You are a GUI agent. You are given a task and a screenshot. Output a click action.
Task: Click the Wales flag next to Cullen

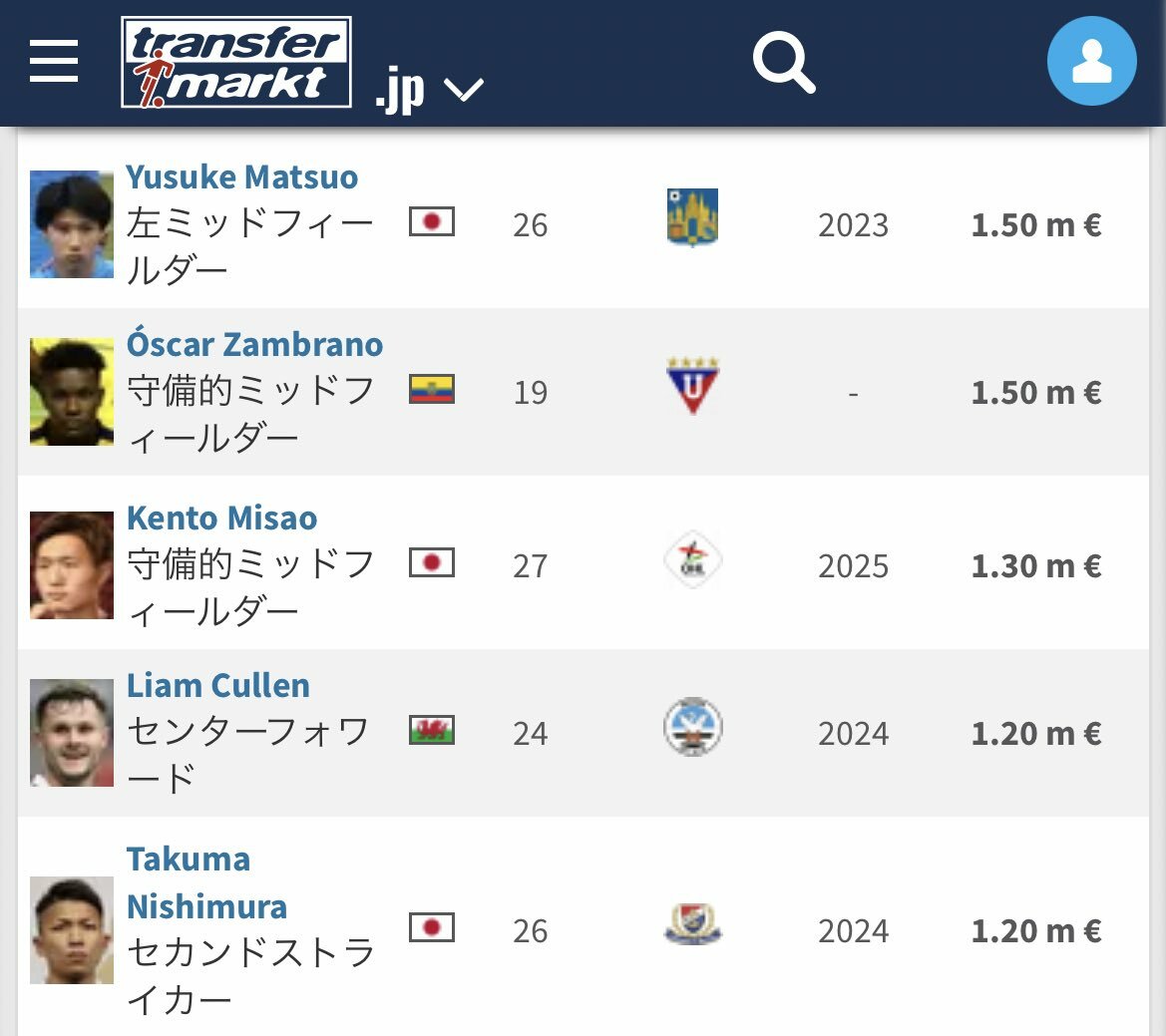pos(431,731)
